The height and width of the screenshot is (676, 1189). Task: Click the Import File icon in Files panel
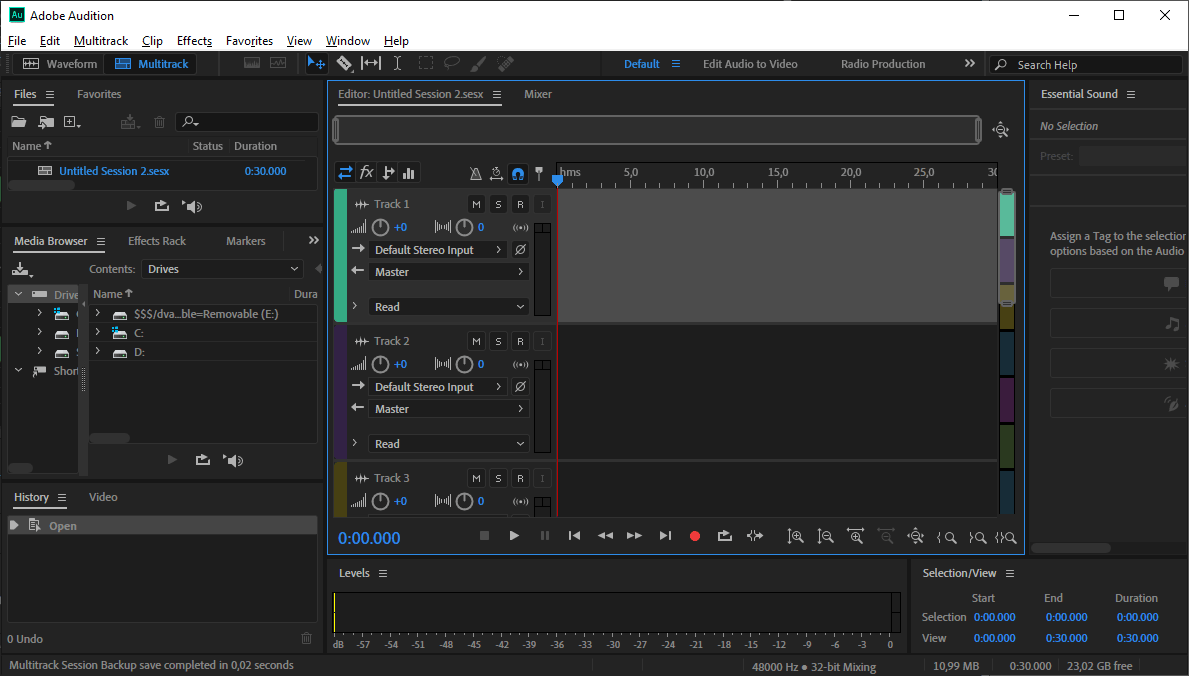46,121
